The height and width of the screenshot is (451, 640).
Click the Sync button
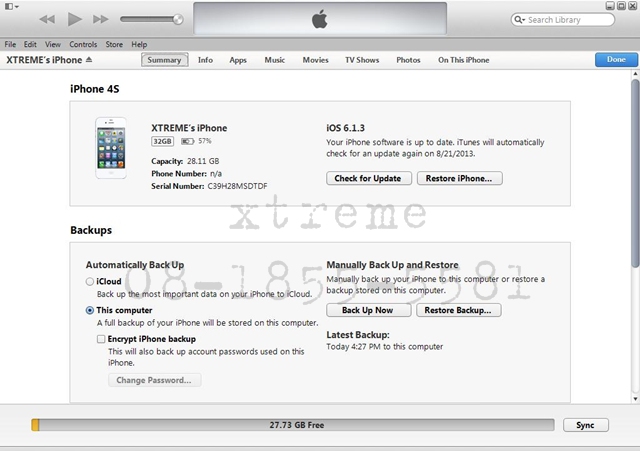(x=585, y=425)
